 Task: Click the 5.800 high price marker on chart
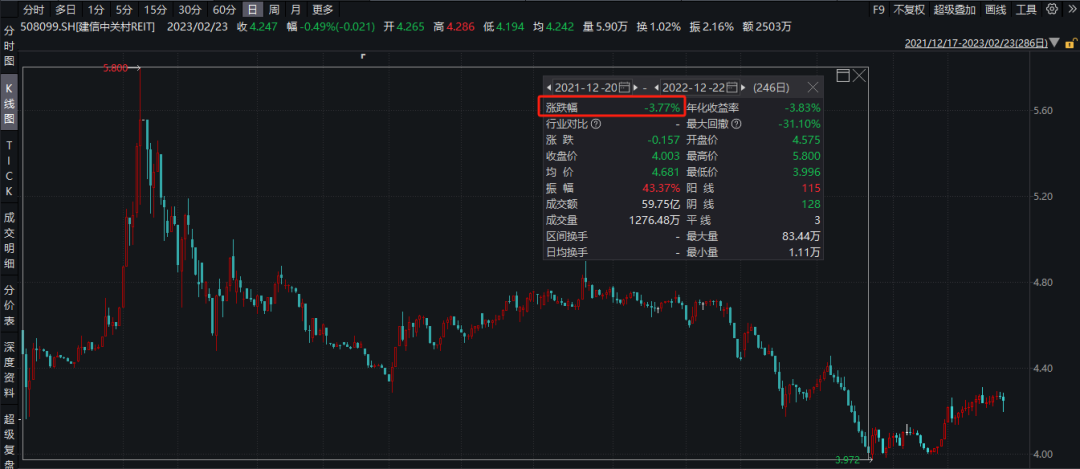coord(115,68)
